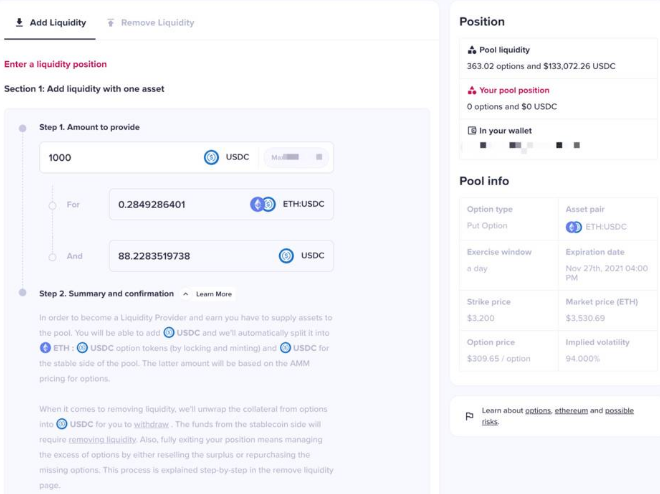The height and width of the screenshot is (494, 660).
Task: Click the Your pool position icon
Action: 472,90
